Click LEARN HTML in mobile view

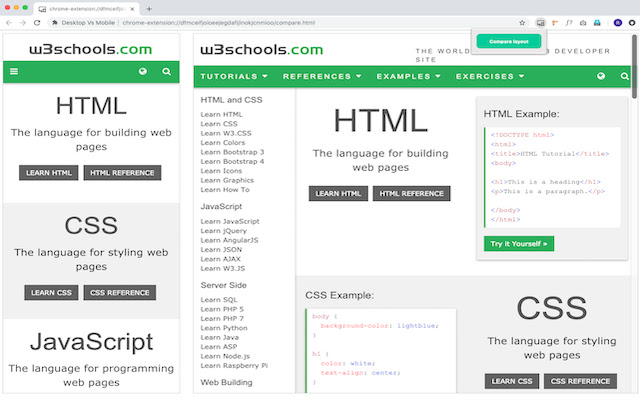49,173
